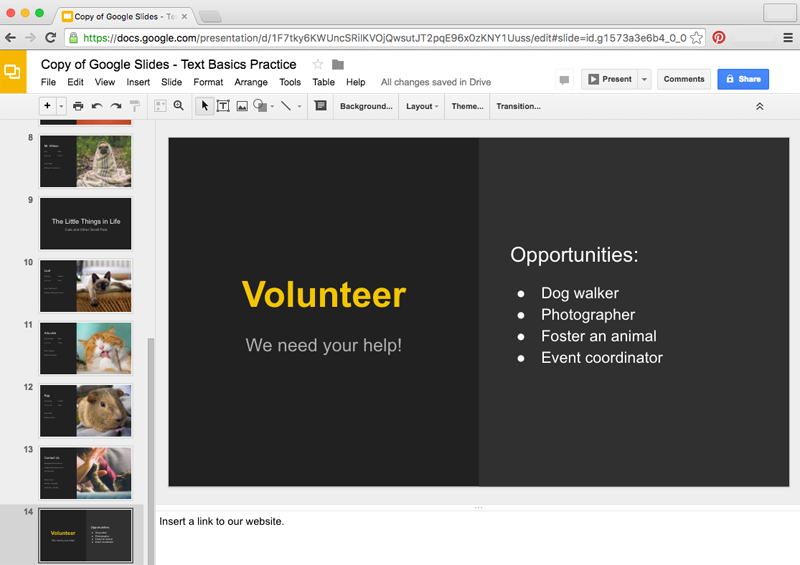
Task: Click the Pinterest extension icon
Action: [719, 37]
